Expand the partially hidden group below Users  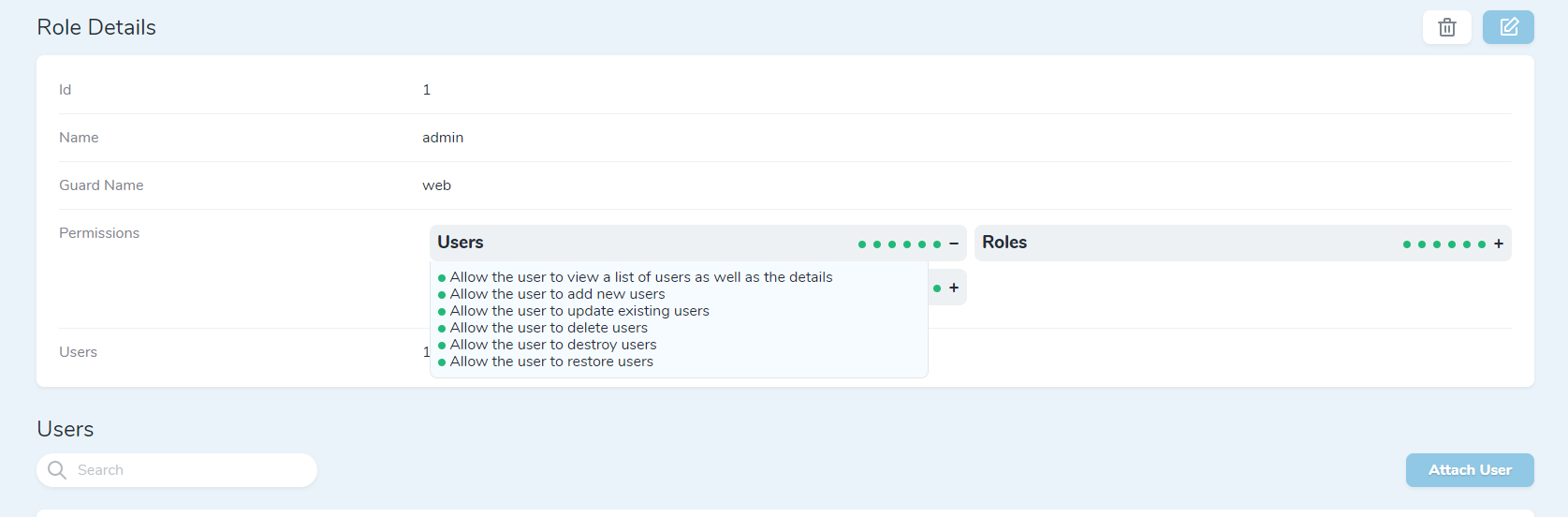954,288
